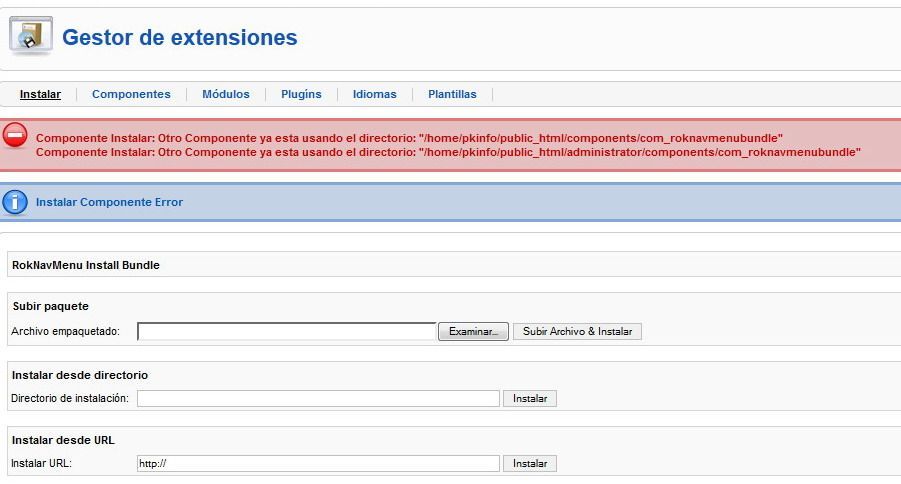Click the Gestor de extensiones heading

coord(180,37)
